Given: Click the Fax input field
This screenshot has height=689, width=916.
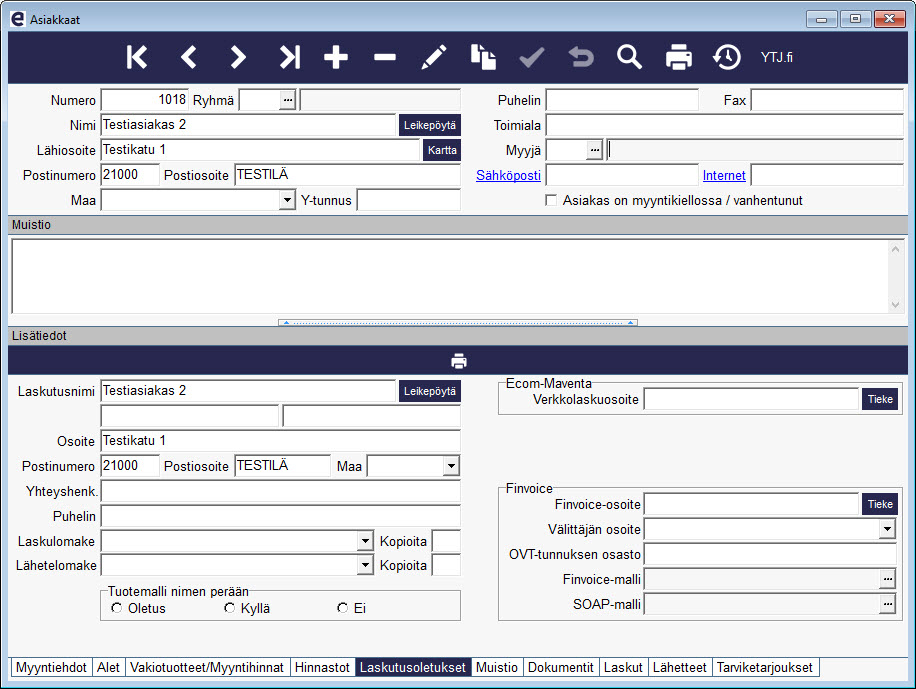Looking at the screenshot, I should coord(827,100).
